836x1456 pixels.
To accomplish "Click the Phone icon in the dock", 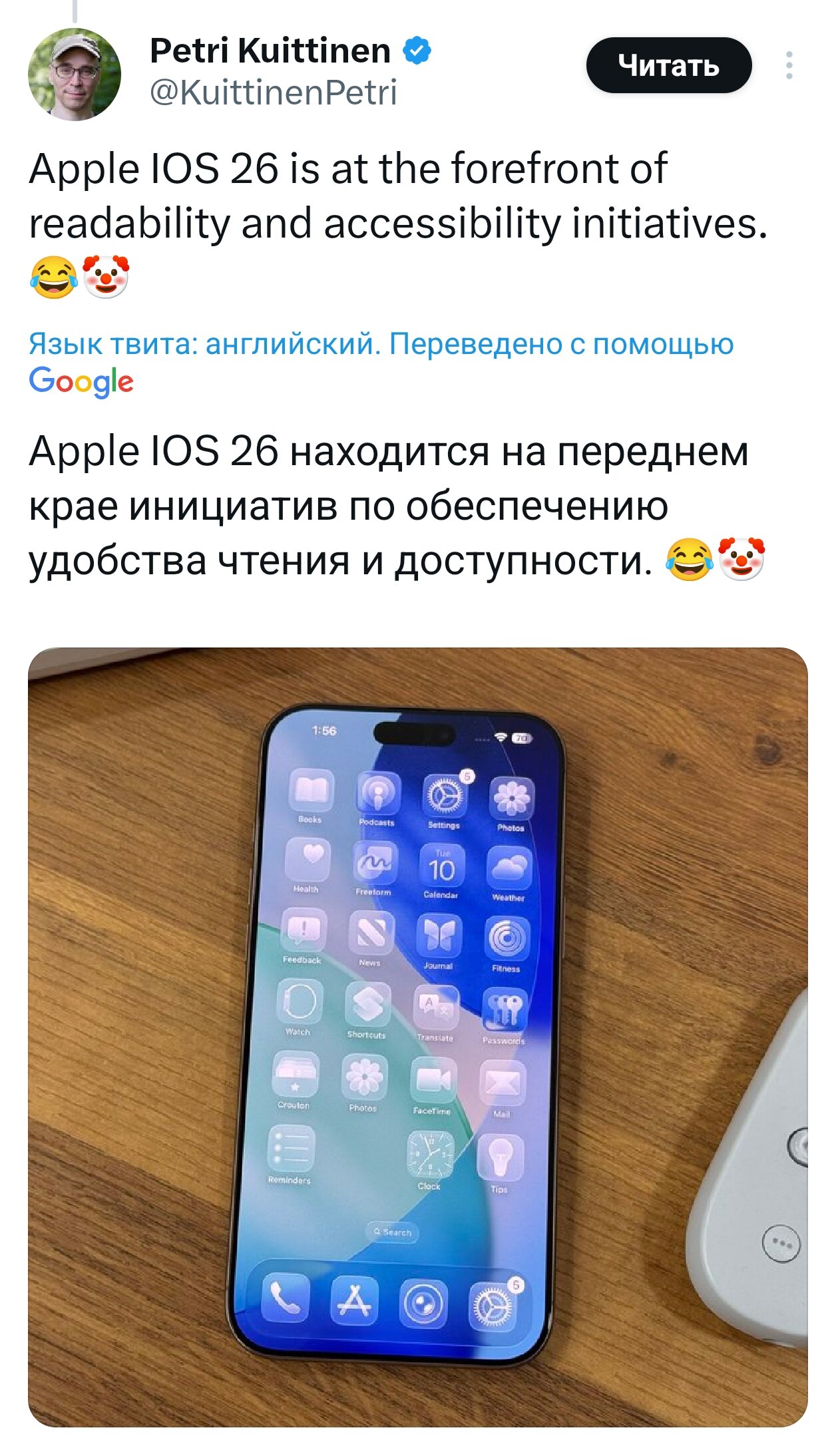I will (x=286, y=1297).
